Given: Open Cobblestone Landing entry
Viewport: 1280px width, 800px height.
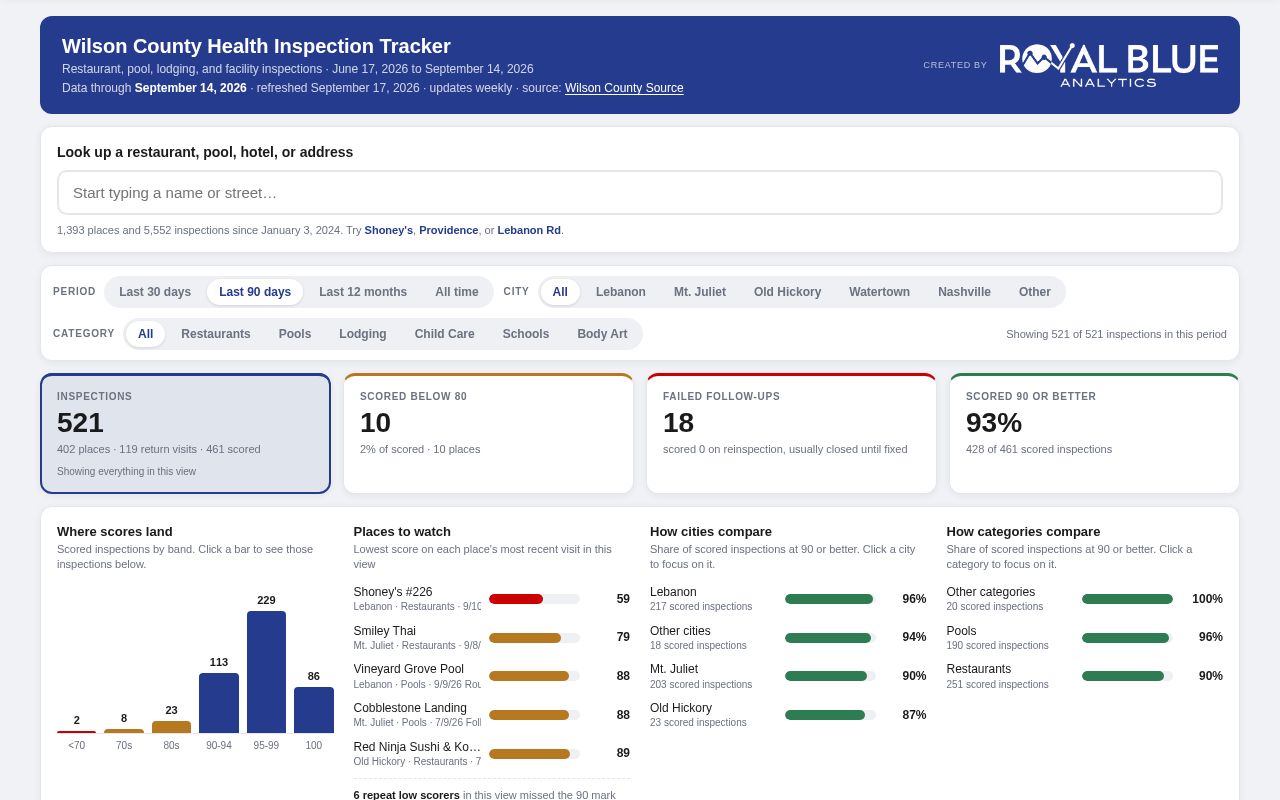Looking at the screenshot, I should pos(492,715).
